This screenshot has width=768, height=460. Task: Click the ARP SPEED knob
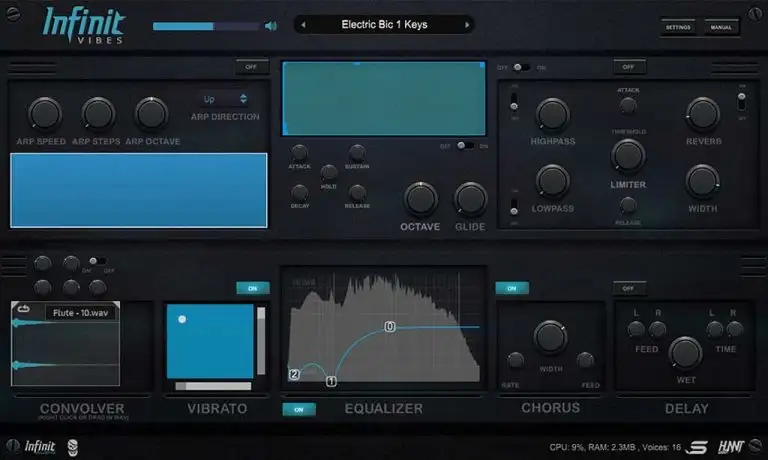(x=45, y=114)
